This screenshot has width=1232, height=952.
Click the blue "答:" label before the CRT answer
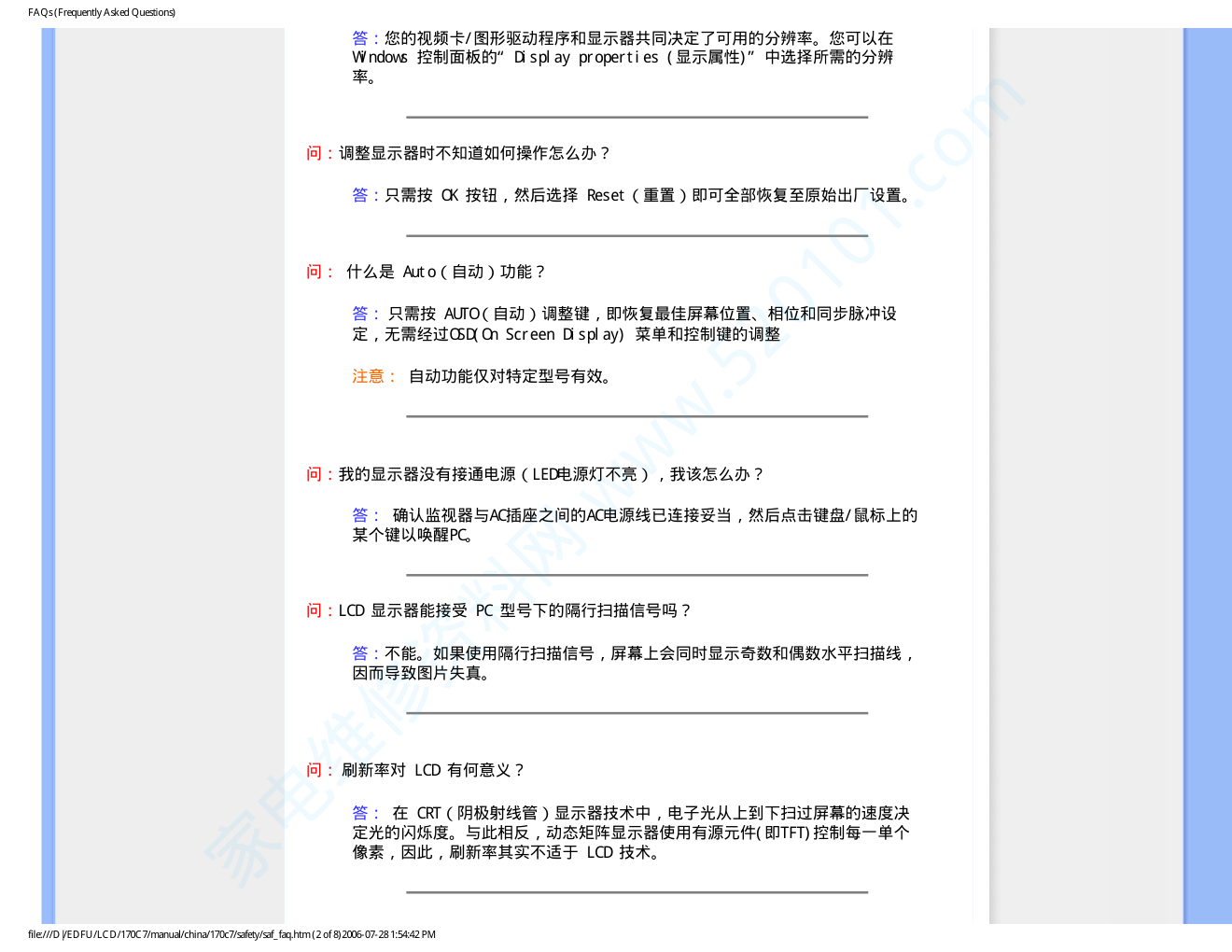365,813
